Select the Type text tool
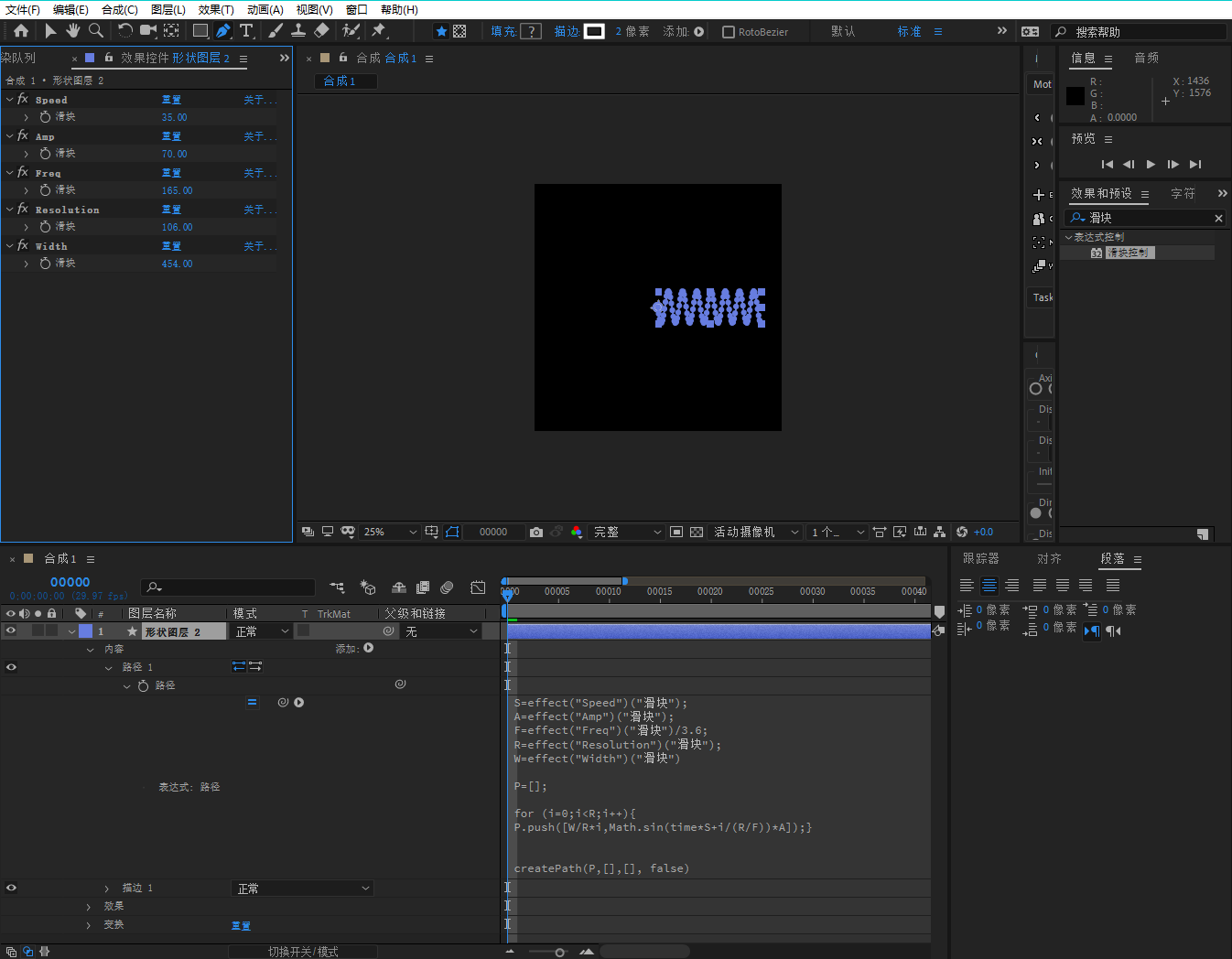 (x=246, y=31)
